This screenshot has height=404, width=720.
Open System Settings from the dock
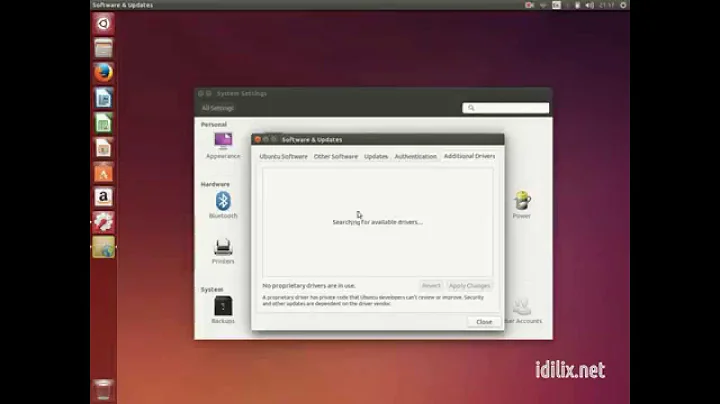click(x=103, y=222)
